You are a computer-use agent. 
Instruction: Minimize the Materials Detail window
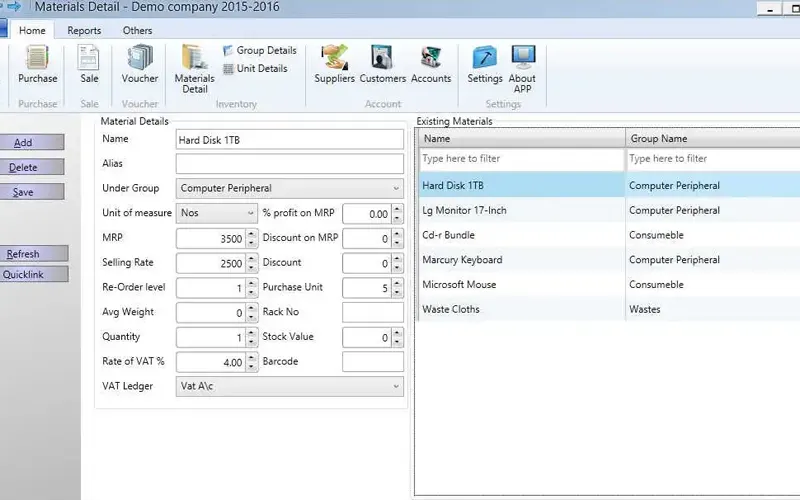point(769,9)
